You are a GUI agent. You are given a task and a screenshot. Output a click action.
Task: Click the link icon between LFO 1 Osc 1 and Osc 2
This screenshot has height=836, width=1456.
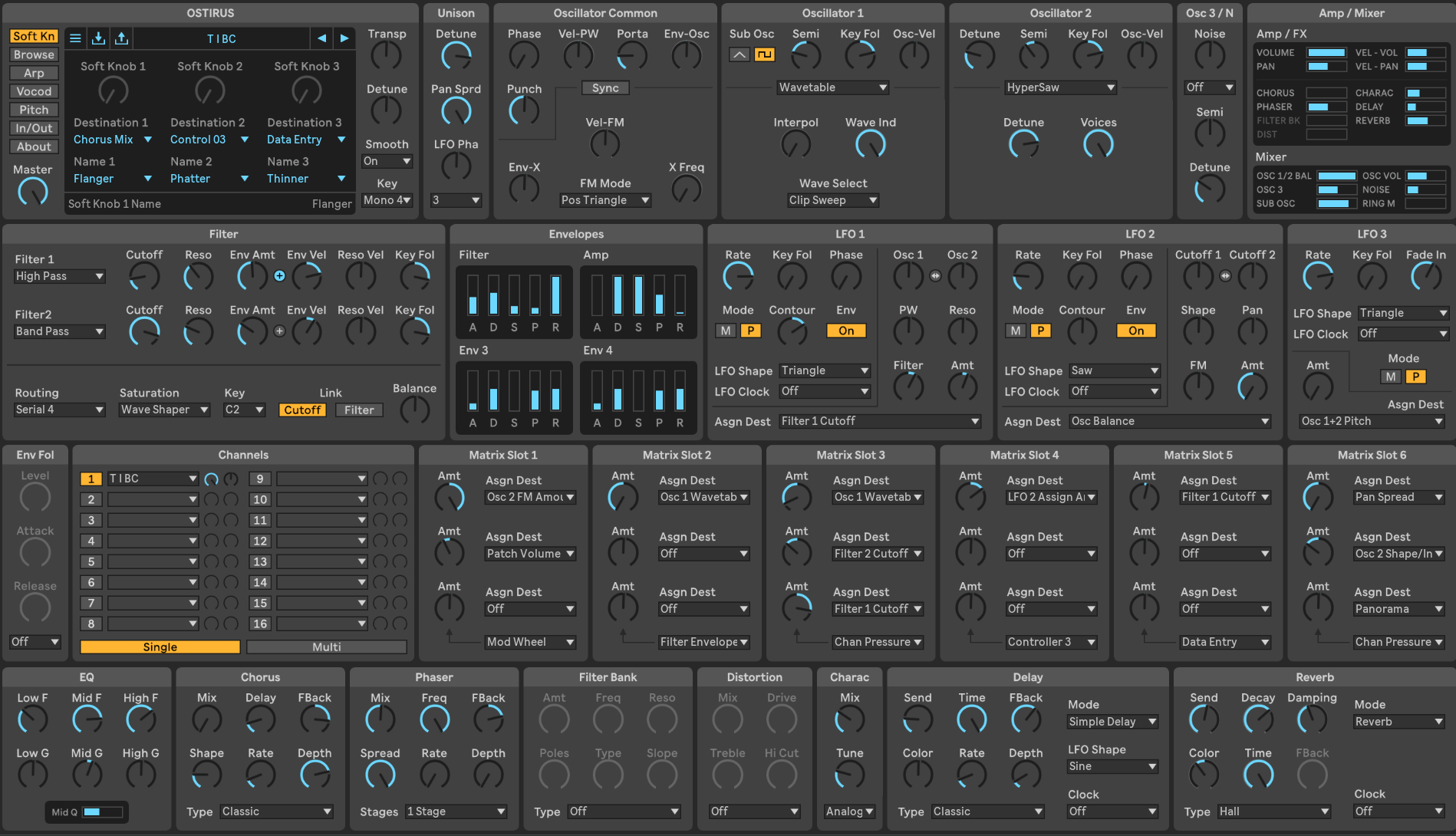pos(935,276)
